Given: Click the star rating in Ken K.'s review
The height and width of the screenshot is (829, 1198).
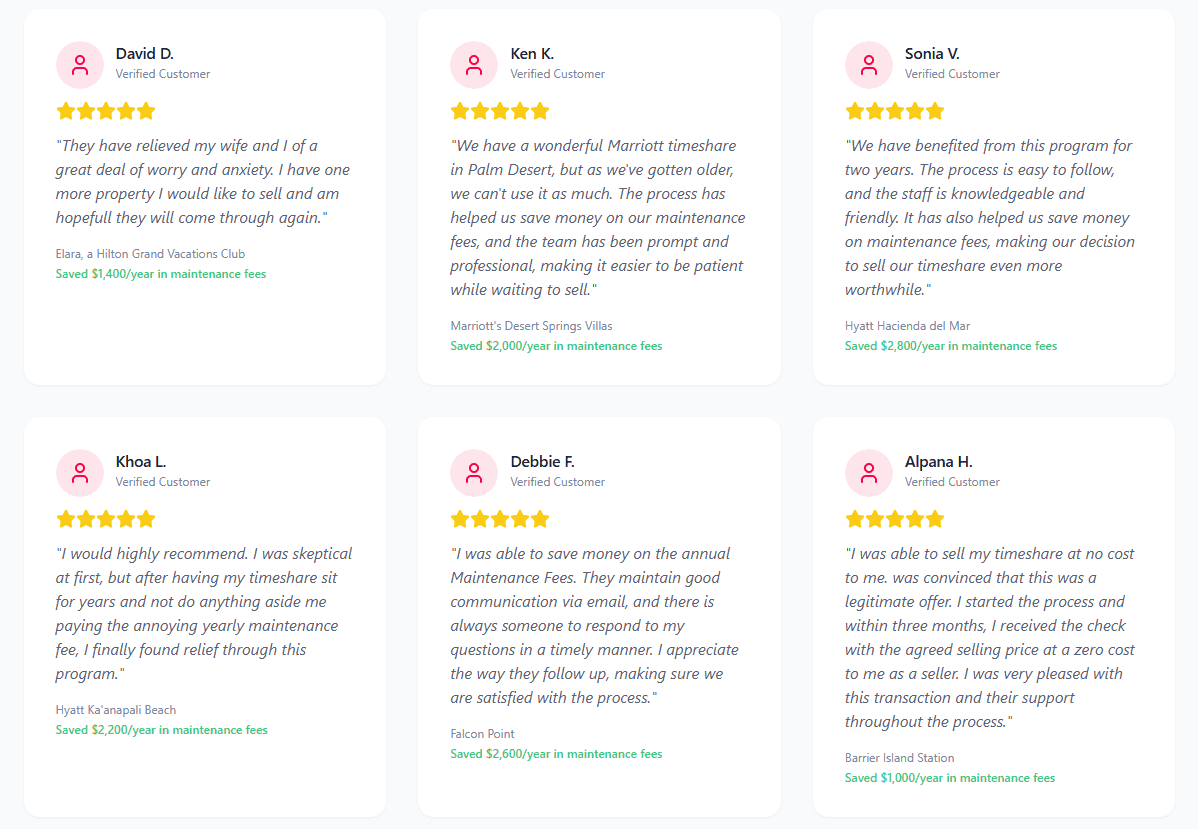Looking at the screenshot, I should tap(500, 111).
